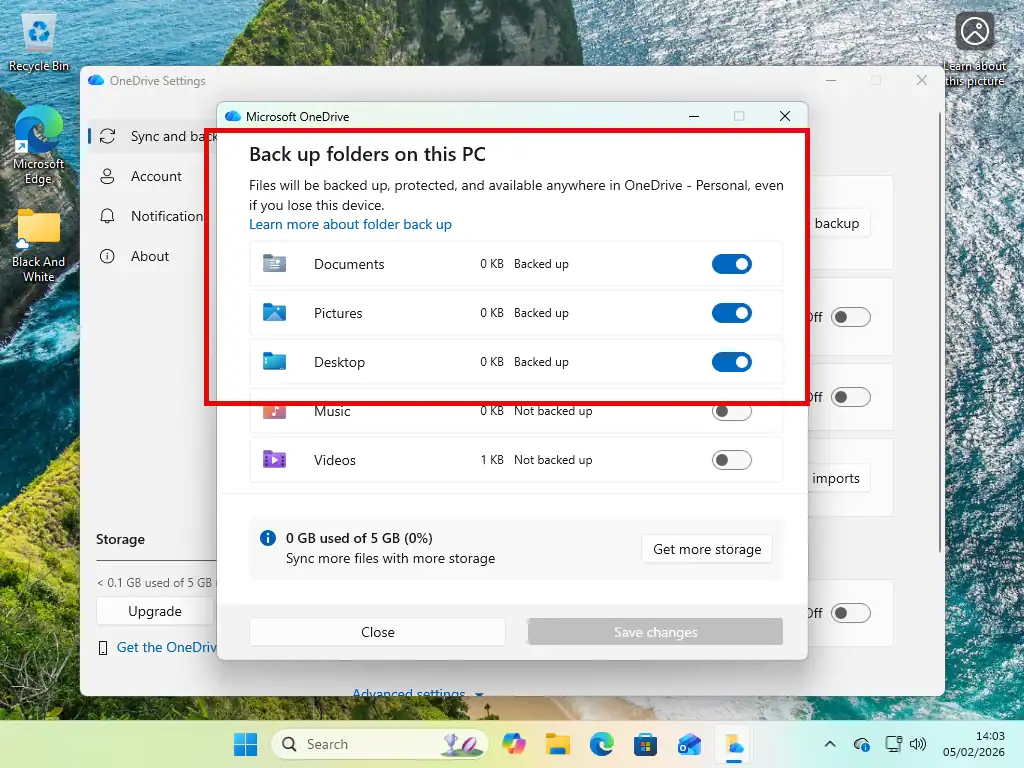Open the taskbar hidden icons chevron

click(830, 744)
